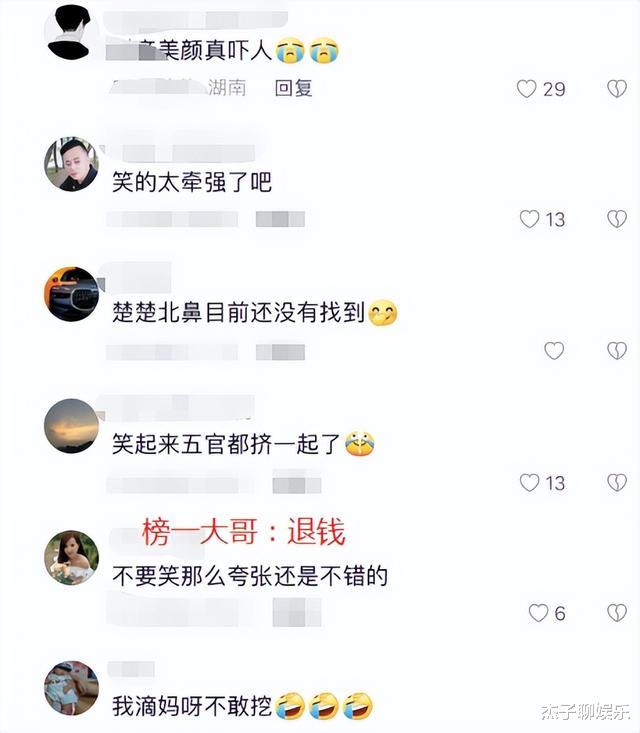Click the blurred reply button under 楚楚北鼻 comment
This screenshot has height=733, width=640.
pyautogui.click(x=280, y=352)
